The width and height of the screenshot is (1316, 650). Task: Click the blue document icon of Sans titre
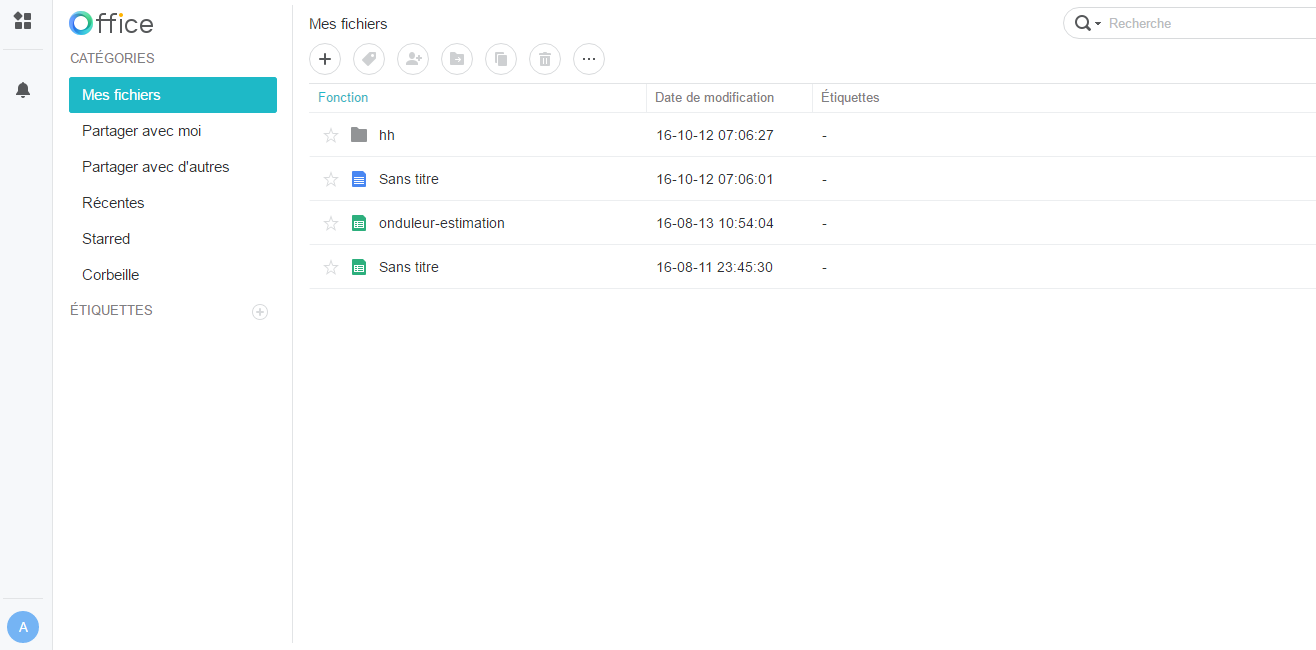coord(359,179)
